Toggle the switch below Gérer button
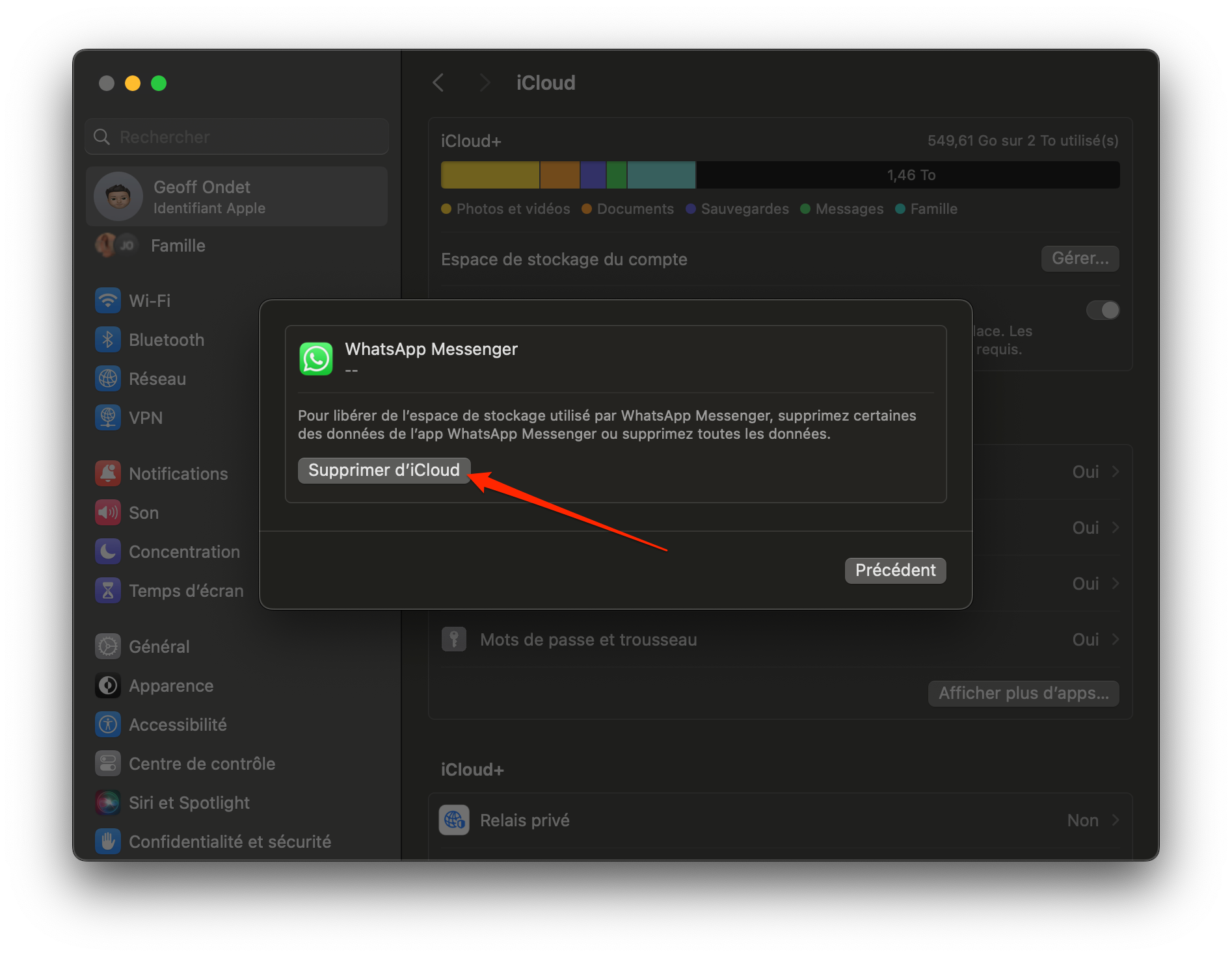 [1103, 310]
